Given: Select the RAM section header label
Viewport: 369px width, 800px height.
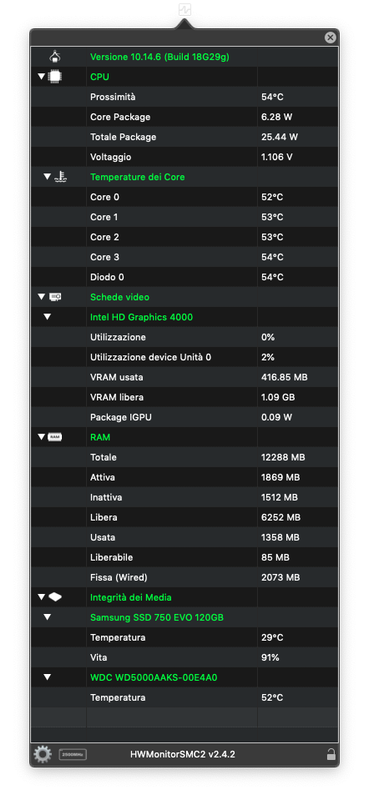Looking at the screenshot, I should point(100,437).
